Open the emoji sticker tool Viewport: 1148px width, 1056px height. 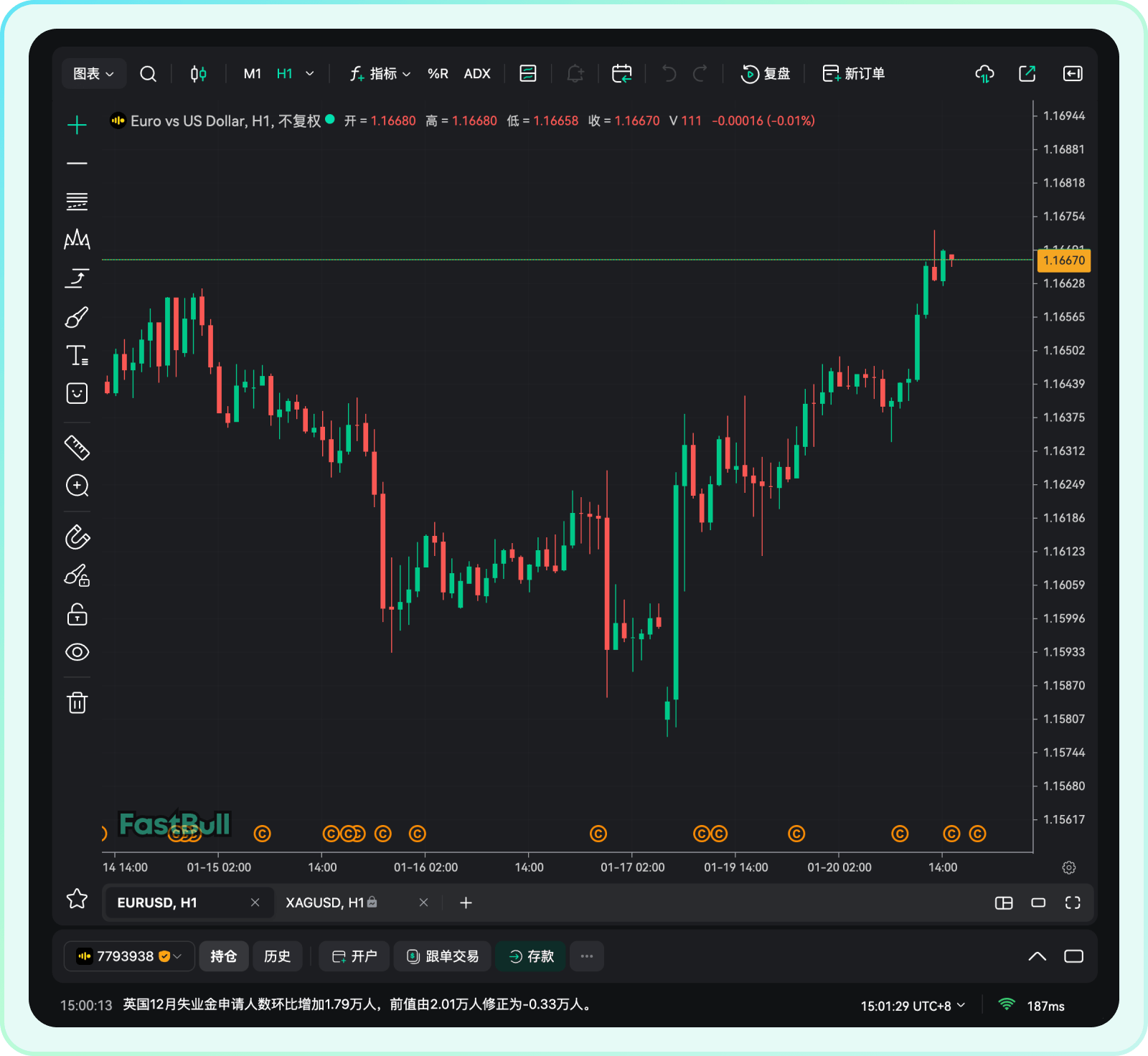[x=77, y=393]
